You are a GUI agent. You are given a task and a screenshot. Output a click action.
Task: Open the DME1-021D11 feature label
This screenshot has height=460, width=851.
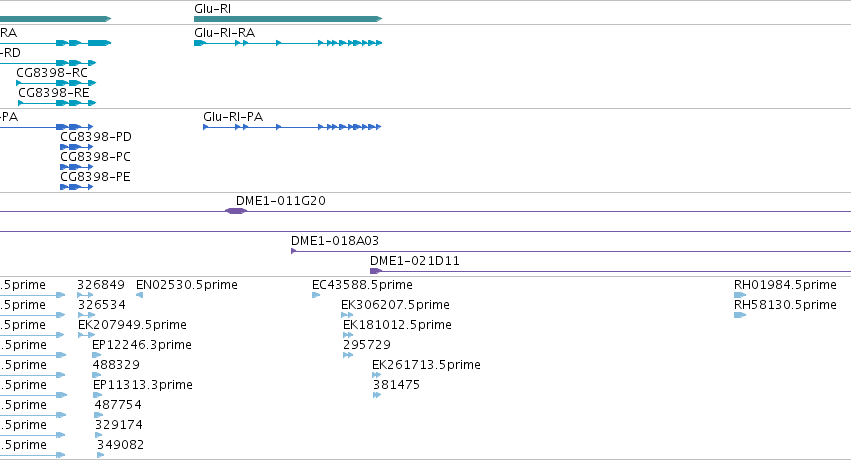pos(415,261)
